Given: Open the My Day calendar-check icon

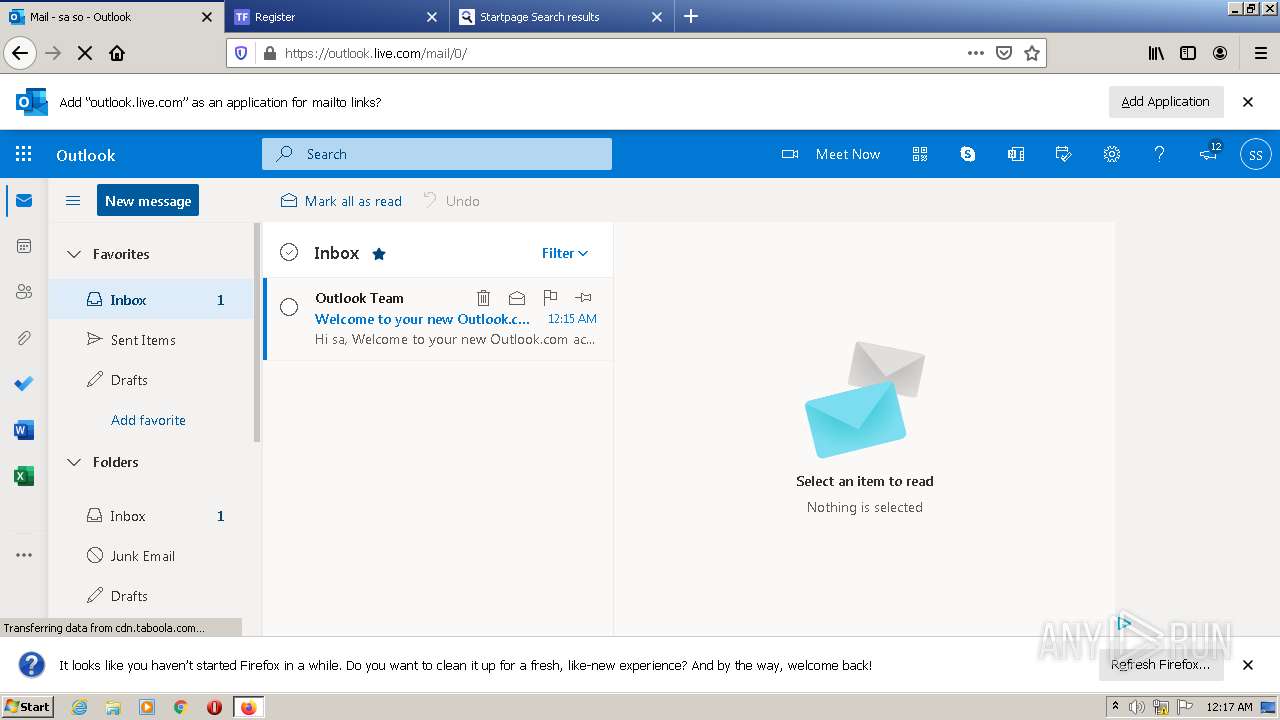Looking at the screenshot, I should (1064, 154).
